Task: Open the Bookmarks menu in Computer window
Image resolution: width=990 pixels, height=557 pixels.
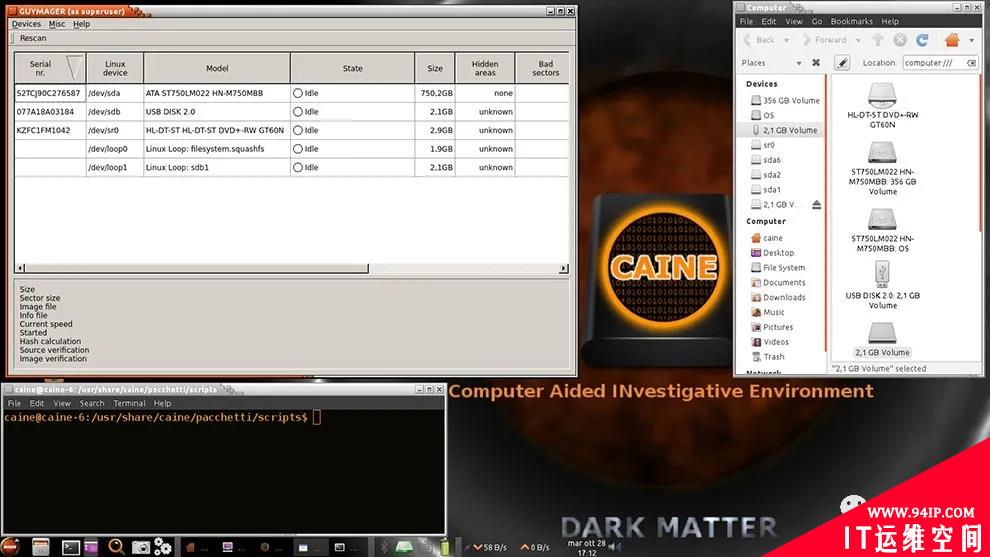Action: tap(851, 21)
